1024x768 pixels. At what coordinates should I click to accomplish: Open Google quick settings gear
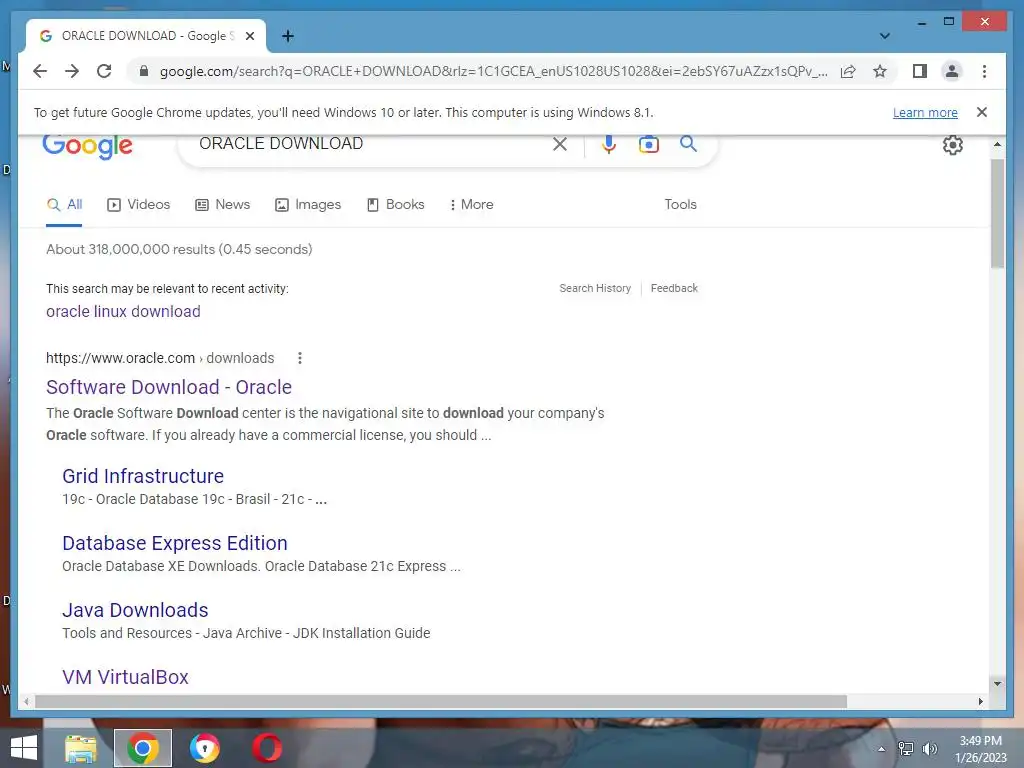coord(952,145)
